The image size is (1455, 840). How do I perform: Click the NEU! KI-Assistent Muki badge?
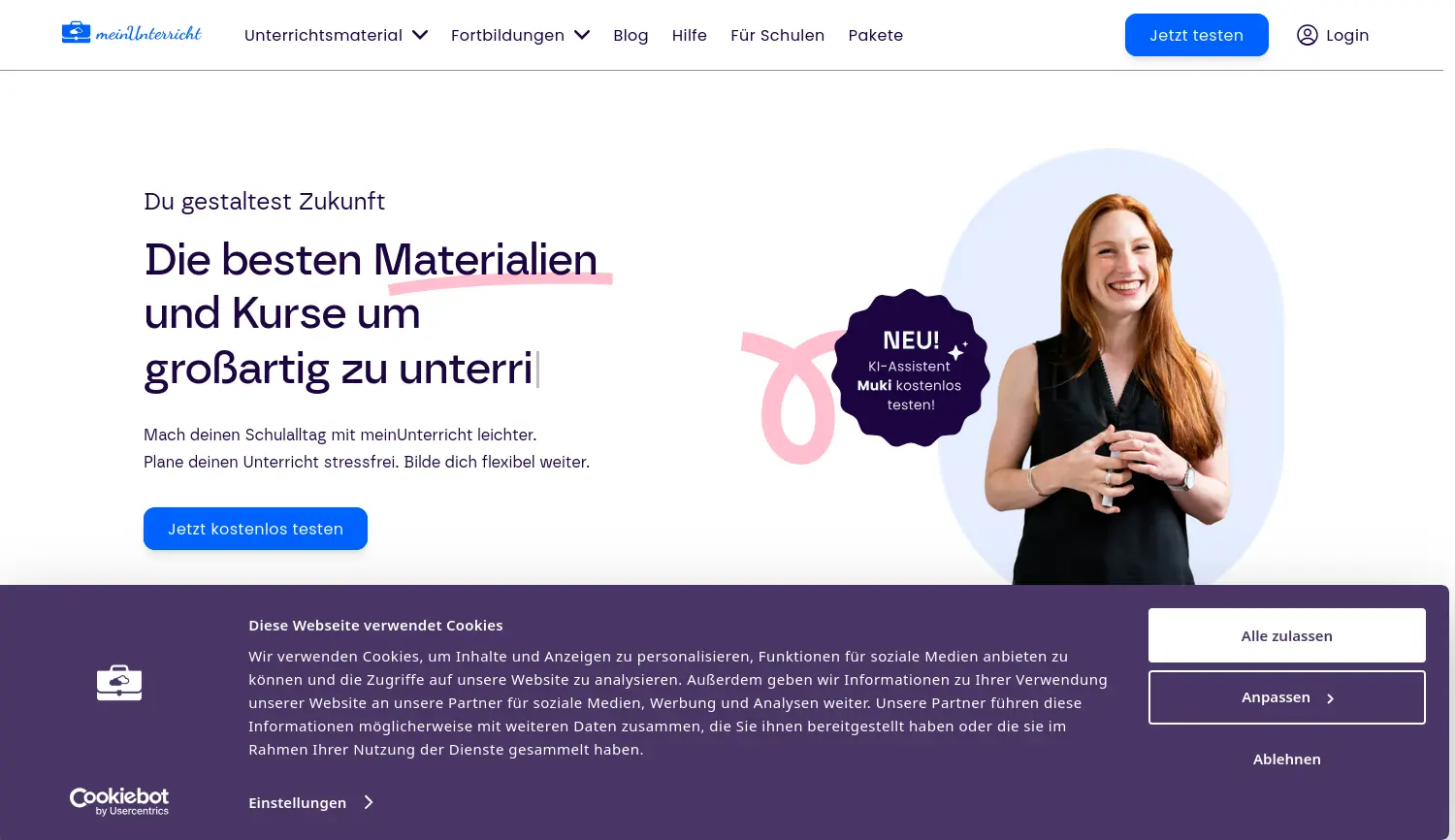(911, 368)
